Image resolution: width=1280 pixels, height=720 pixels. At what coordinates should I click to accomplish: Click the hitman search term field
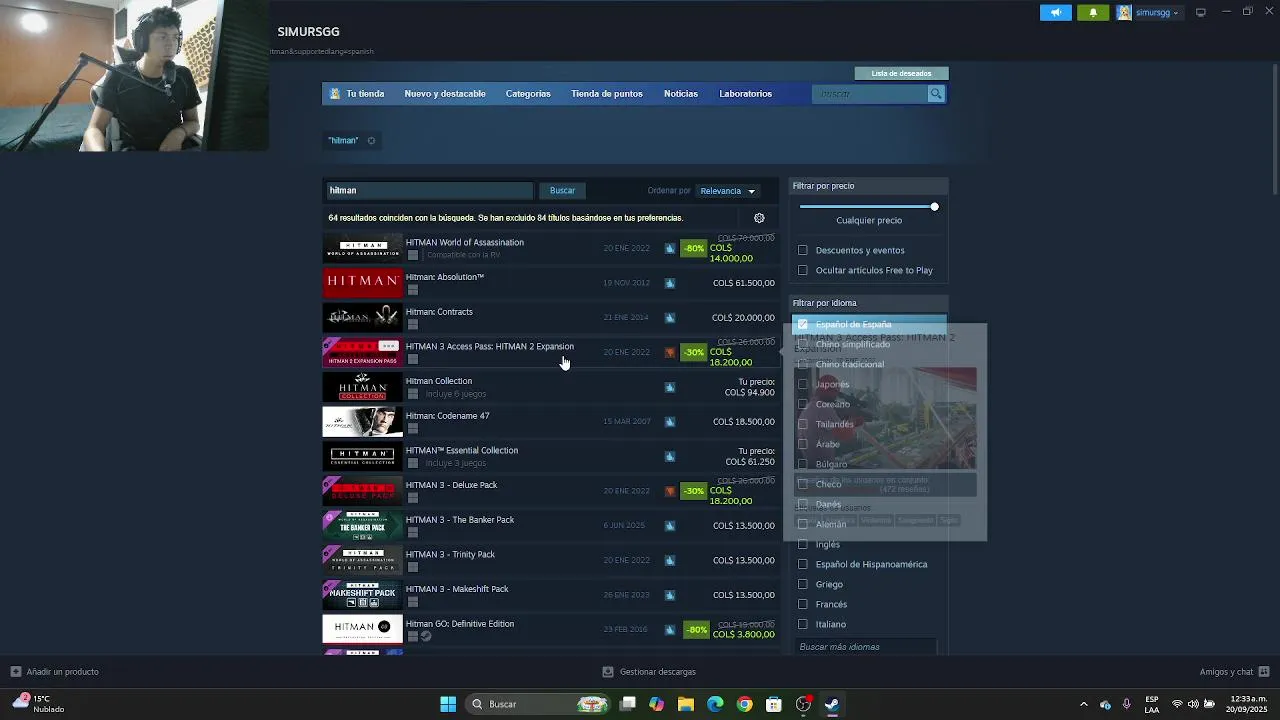point(430,191)
